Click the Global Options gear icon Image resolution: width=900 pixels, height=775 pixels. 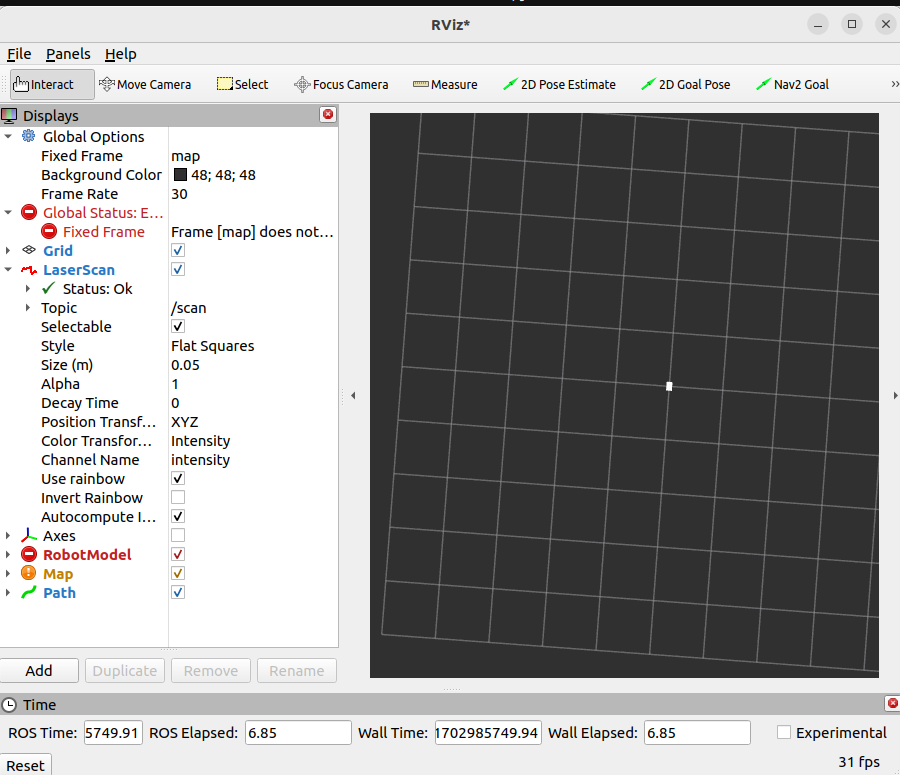[28, 136]
